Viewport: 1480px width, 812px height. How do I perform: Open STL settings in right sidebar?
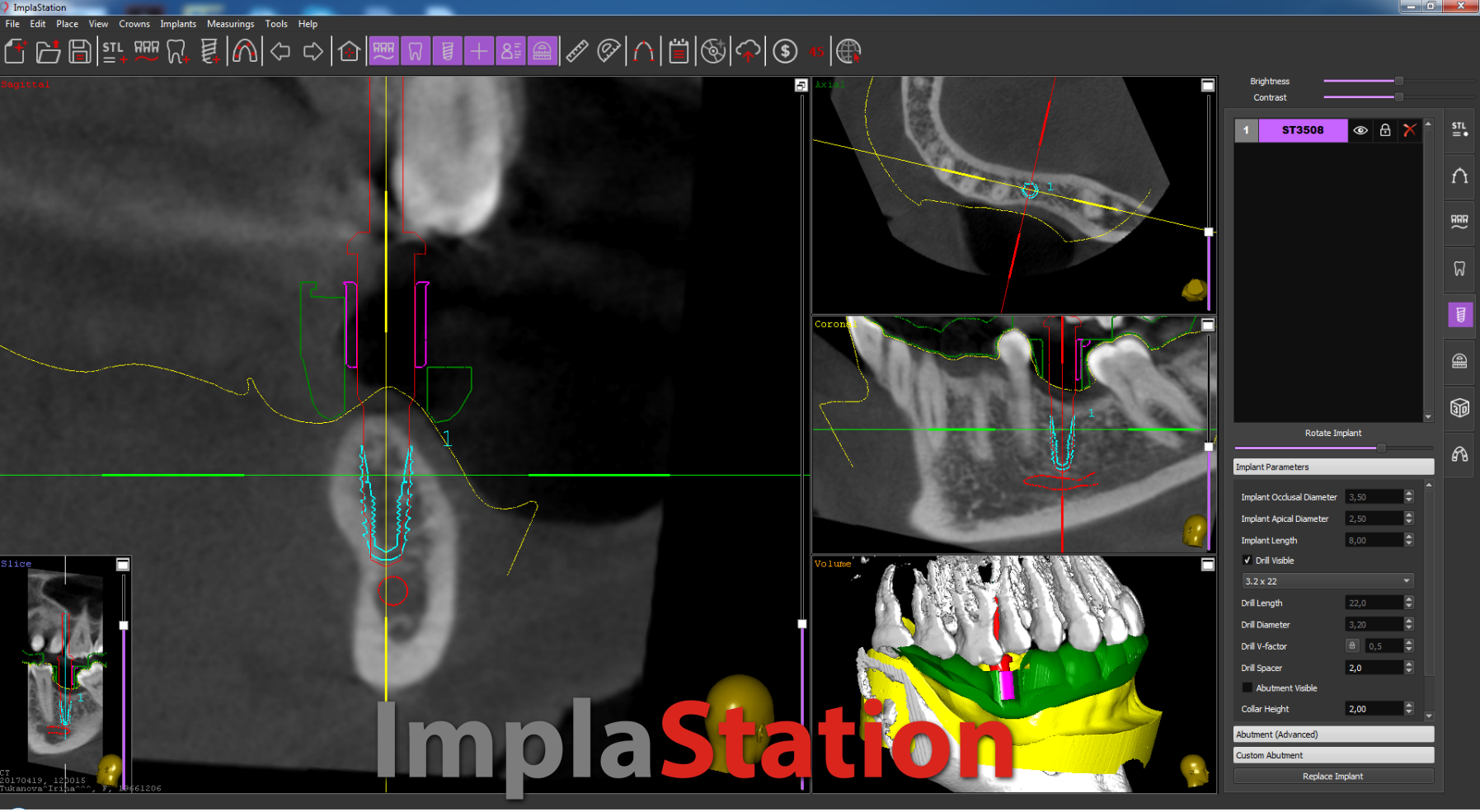pos(1459,129)
